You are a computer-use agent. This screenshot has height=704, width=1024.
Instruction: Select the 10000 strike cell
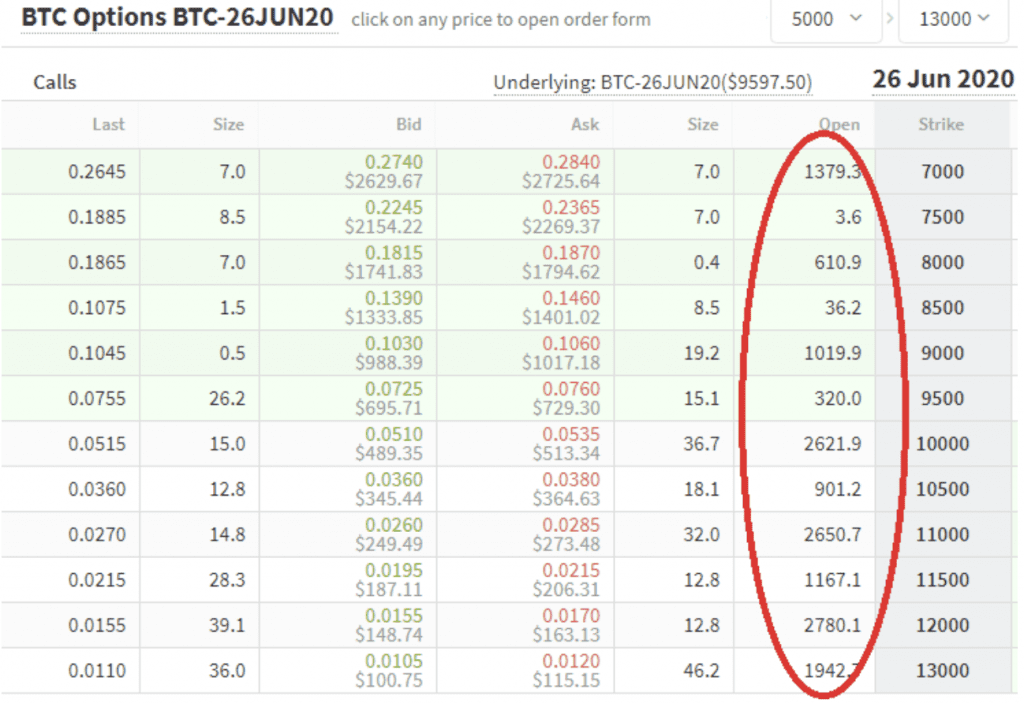click(941, 444)
